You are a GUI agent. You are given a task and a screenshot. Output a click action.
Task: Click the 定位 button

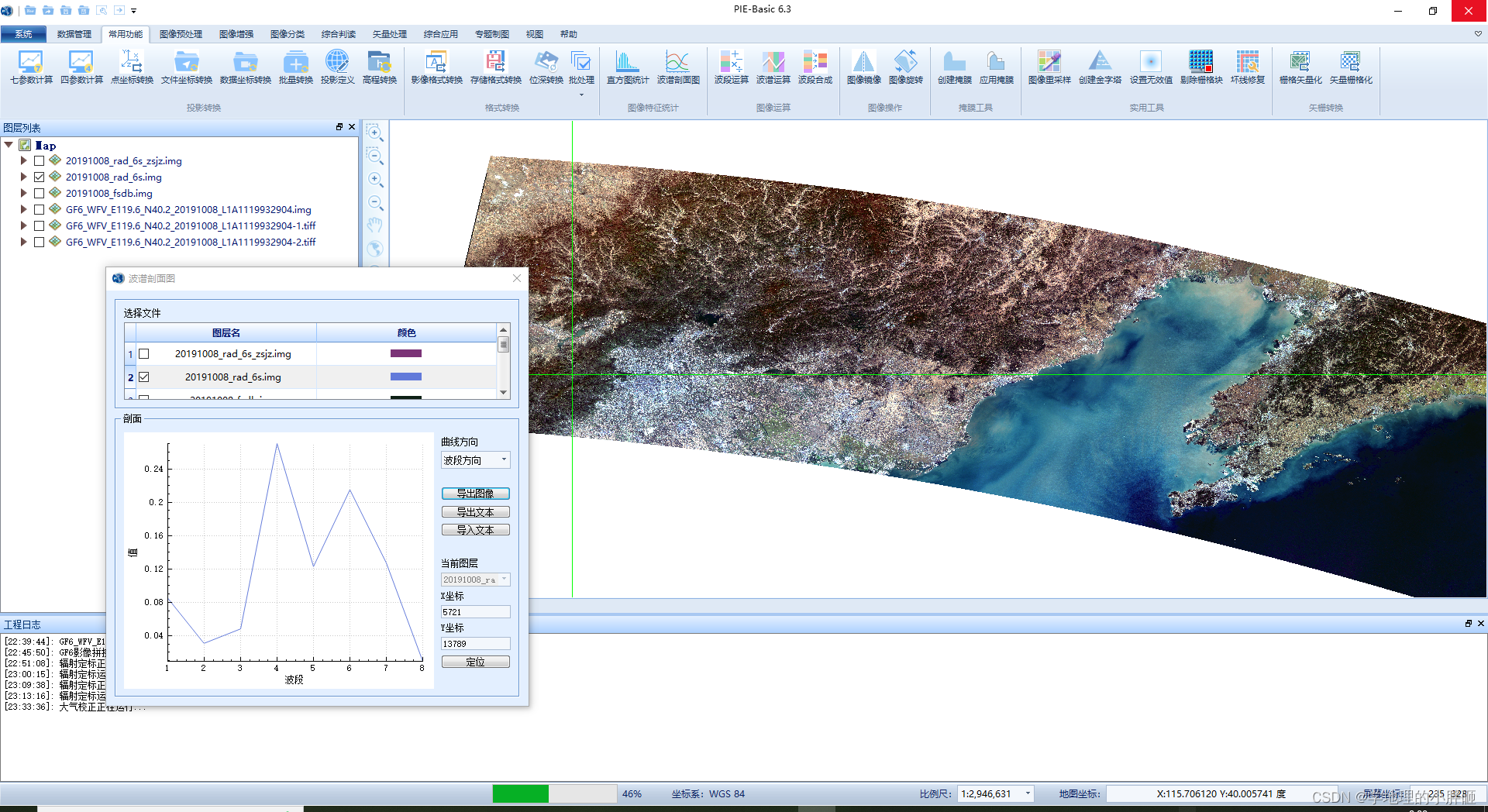(x=475, y=662)
